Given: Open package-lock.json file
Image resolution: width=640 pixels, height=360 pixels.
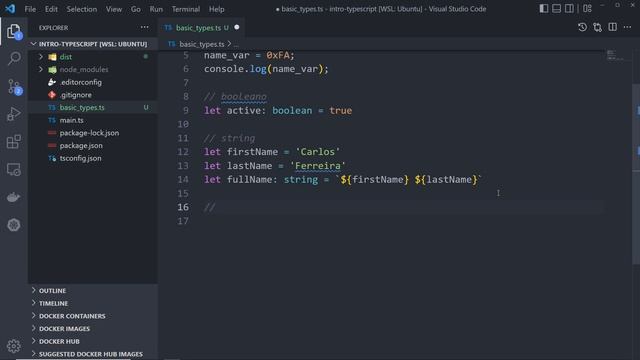Looking at the screenshot, I should pyautogui.click(x=92, y=133).
